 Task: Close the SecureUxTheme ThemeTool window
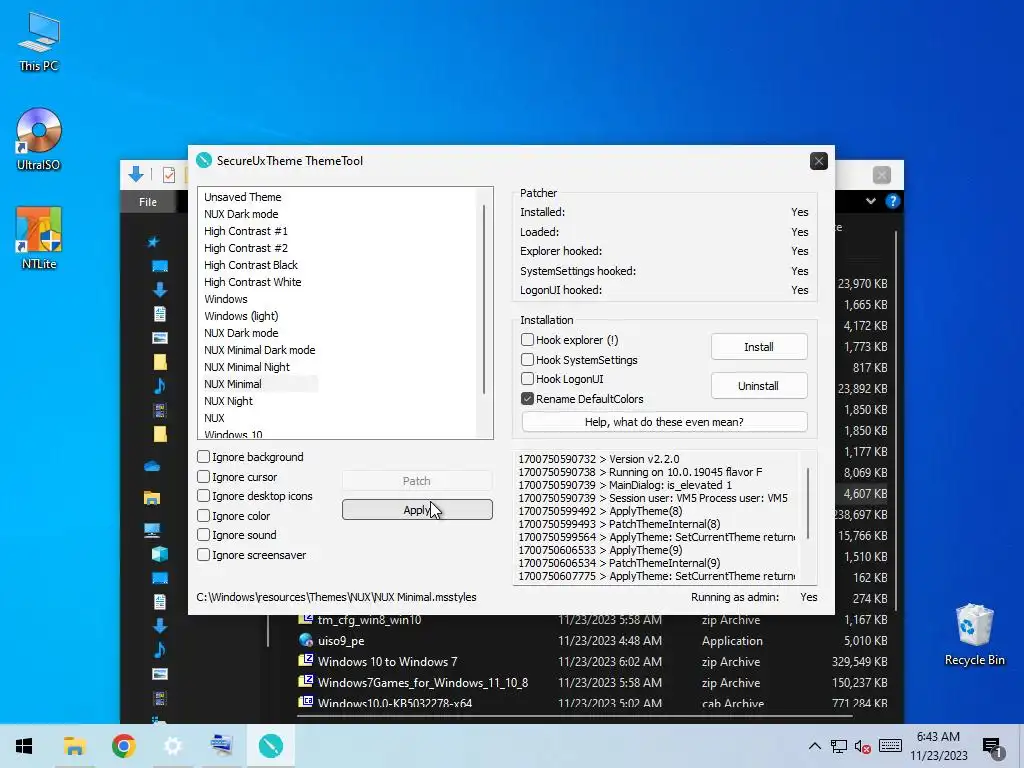tap(818, 161)
